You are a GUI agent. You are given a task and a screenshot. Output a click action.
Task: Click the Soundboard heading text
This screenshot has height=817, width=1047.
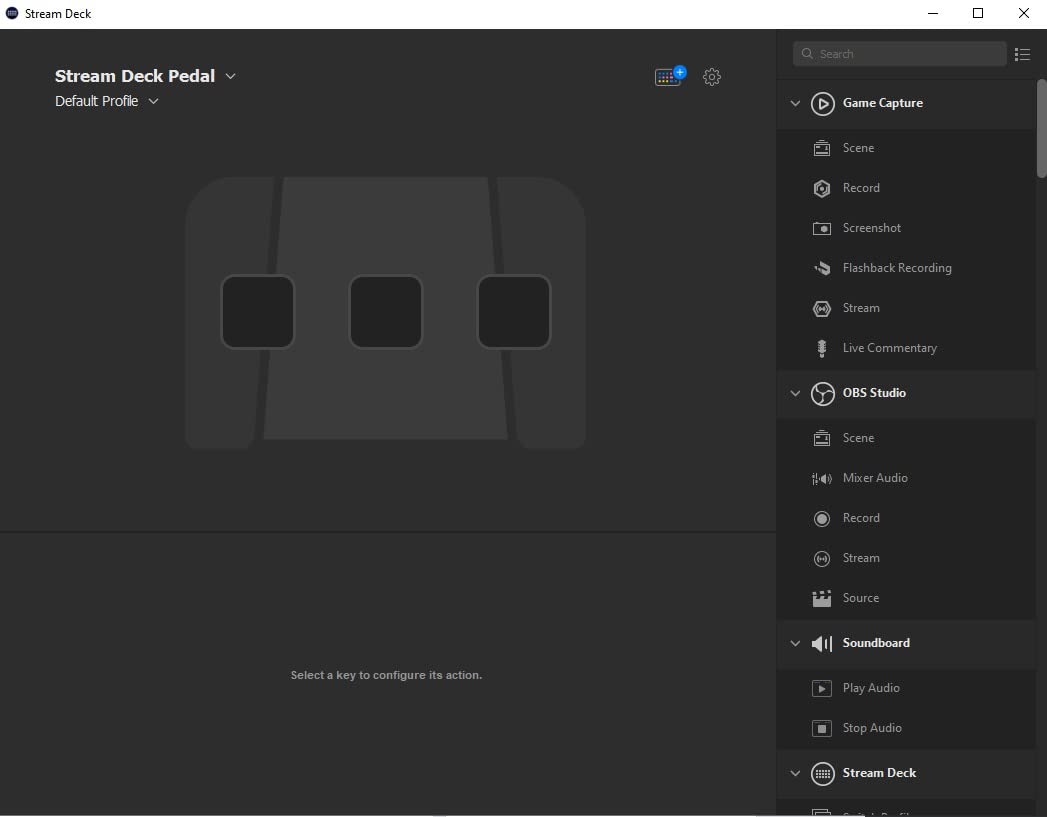pos(876,643)
